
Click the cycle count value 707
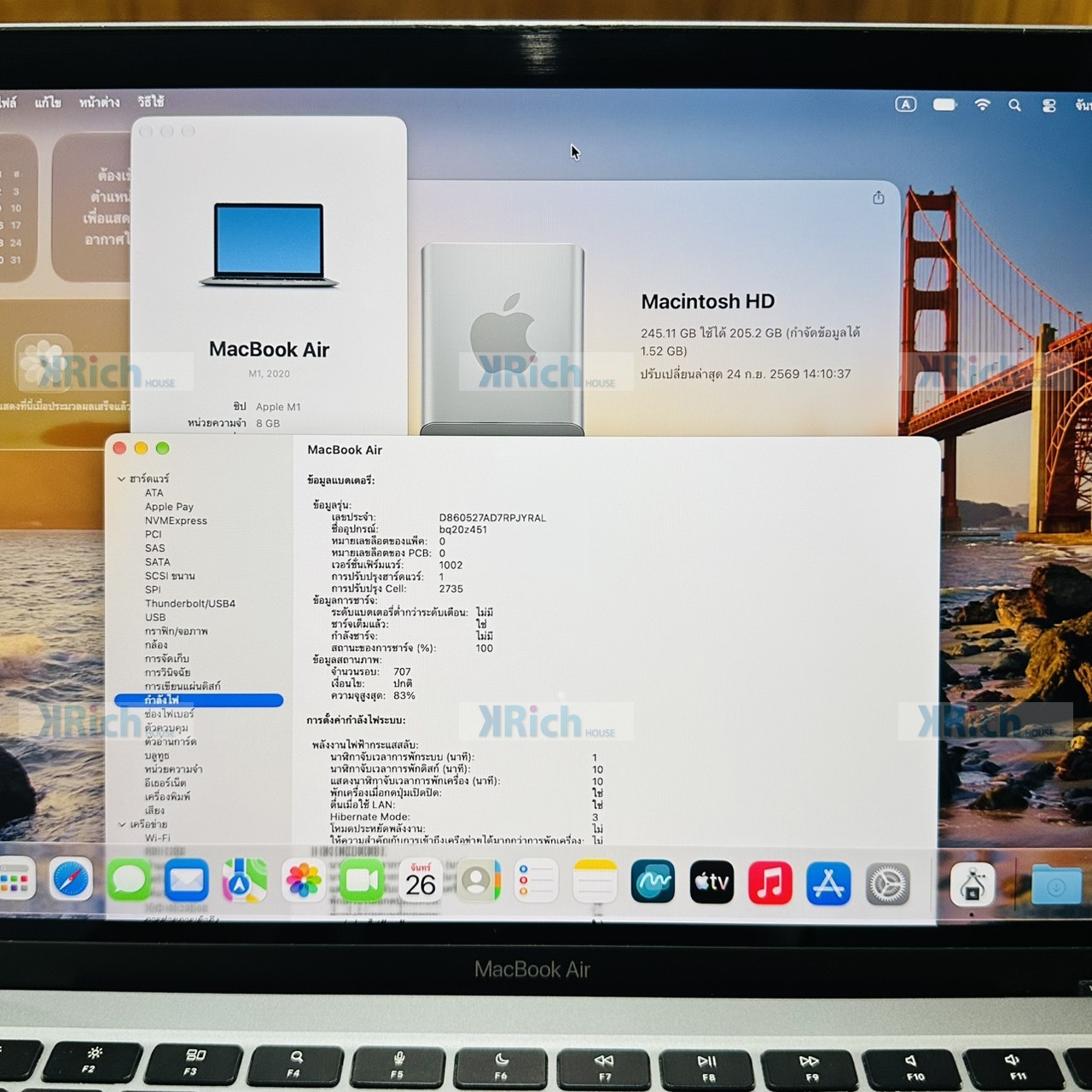(x=402, y=672)
